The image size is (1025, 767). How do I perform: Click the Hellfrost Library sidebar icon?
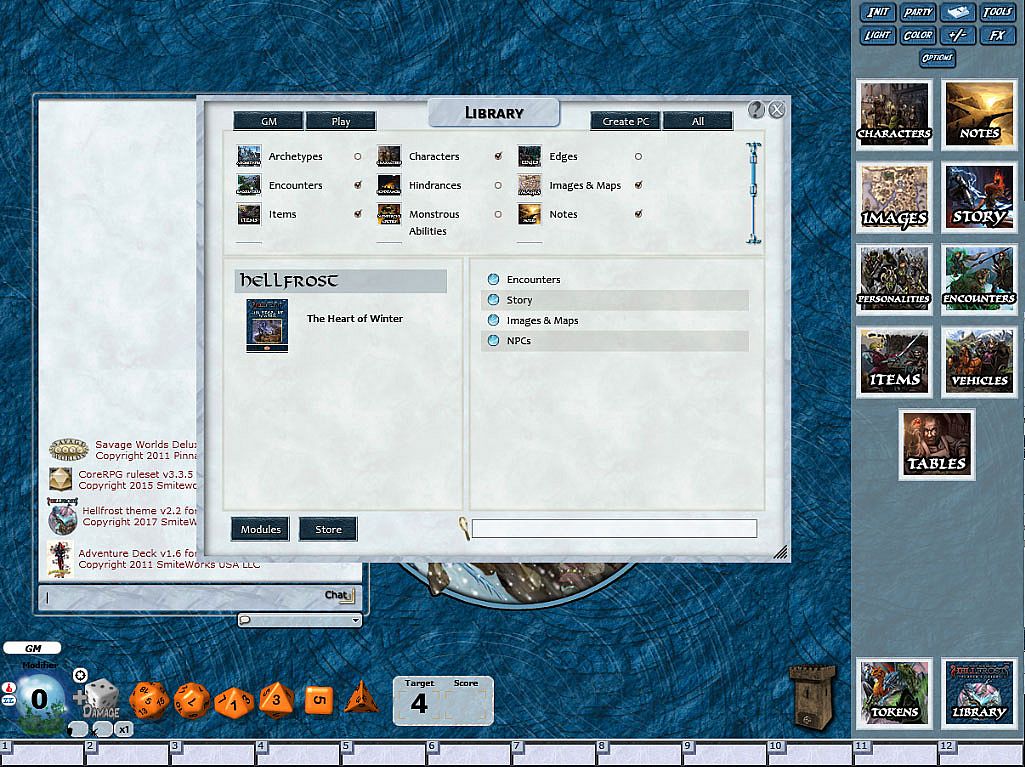[x=979, y=694]
